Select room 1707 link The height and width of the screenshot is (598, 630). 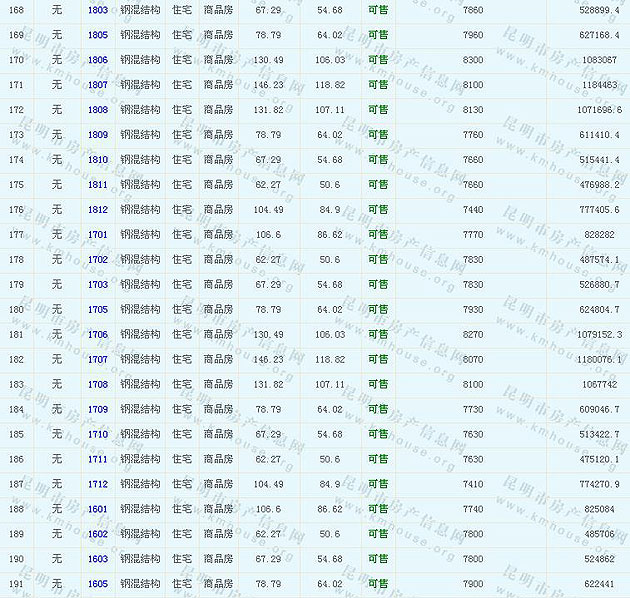pos(97,360)
